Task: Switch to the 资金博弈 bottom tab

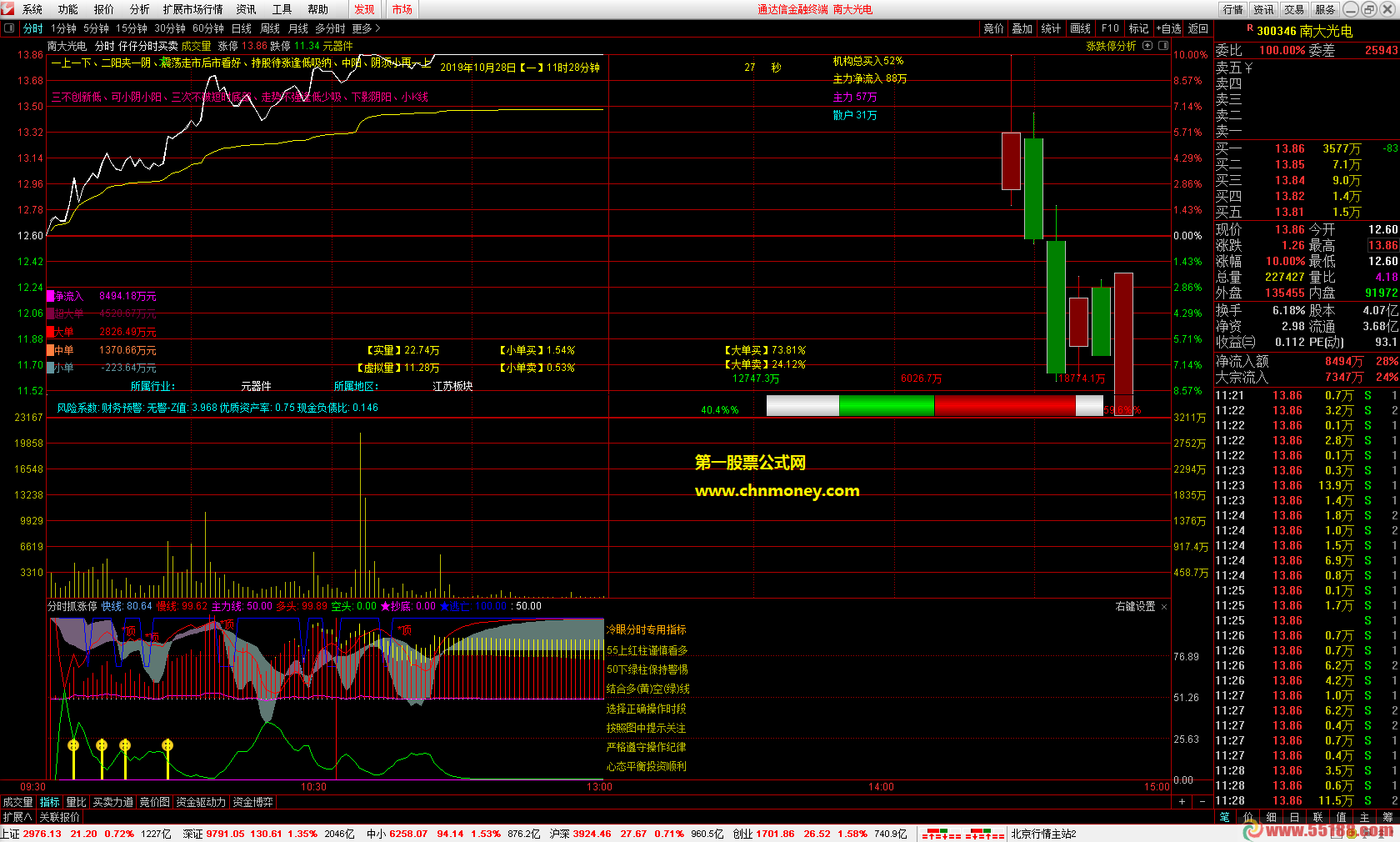Action: 252,802
